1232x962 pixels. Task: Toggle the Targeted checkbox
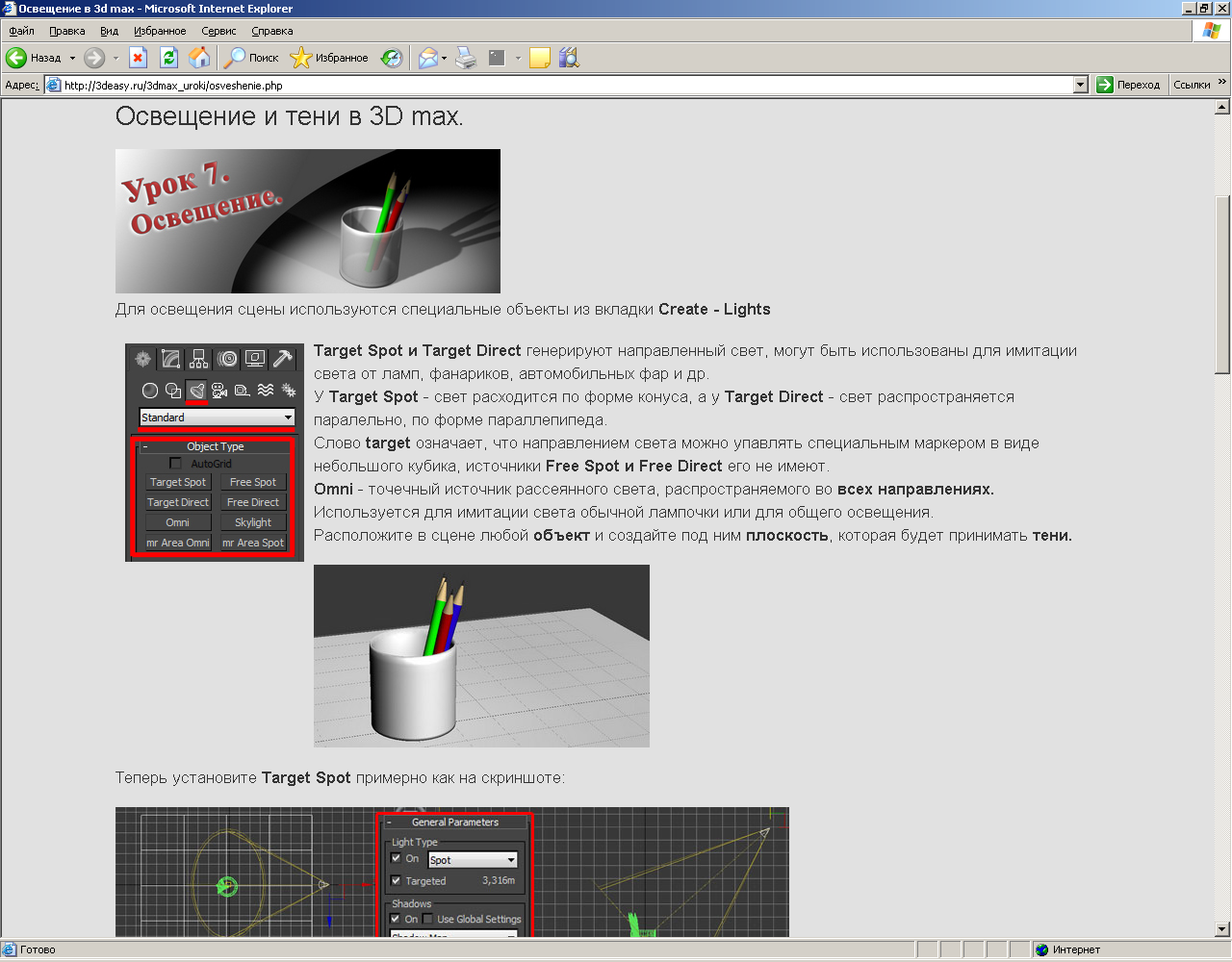[x=397, y=880]
